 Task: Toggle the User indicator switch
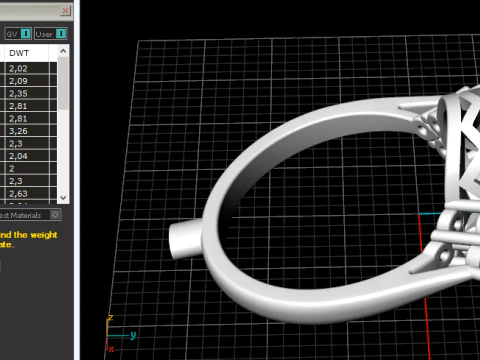(x=61, y=34)
